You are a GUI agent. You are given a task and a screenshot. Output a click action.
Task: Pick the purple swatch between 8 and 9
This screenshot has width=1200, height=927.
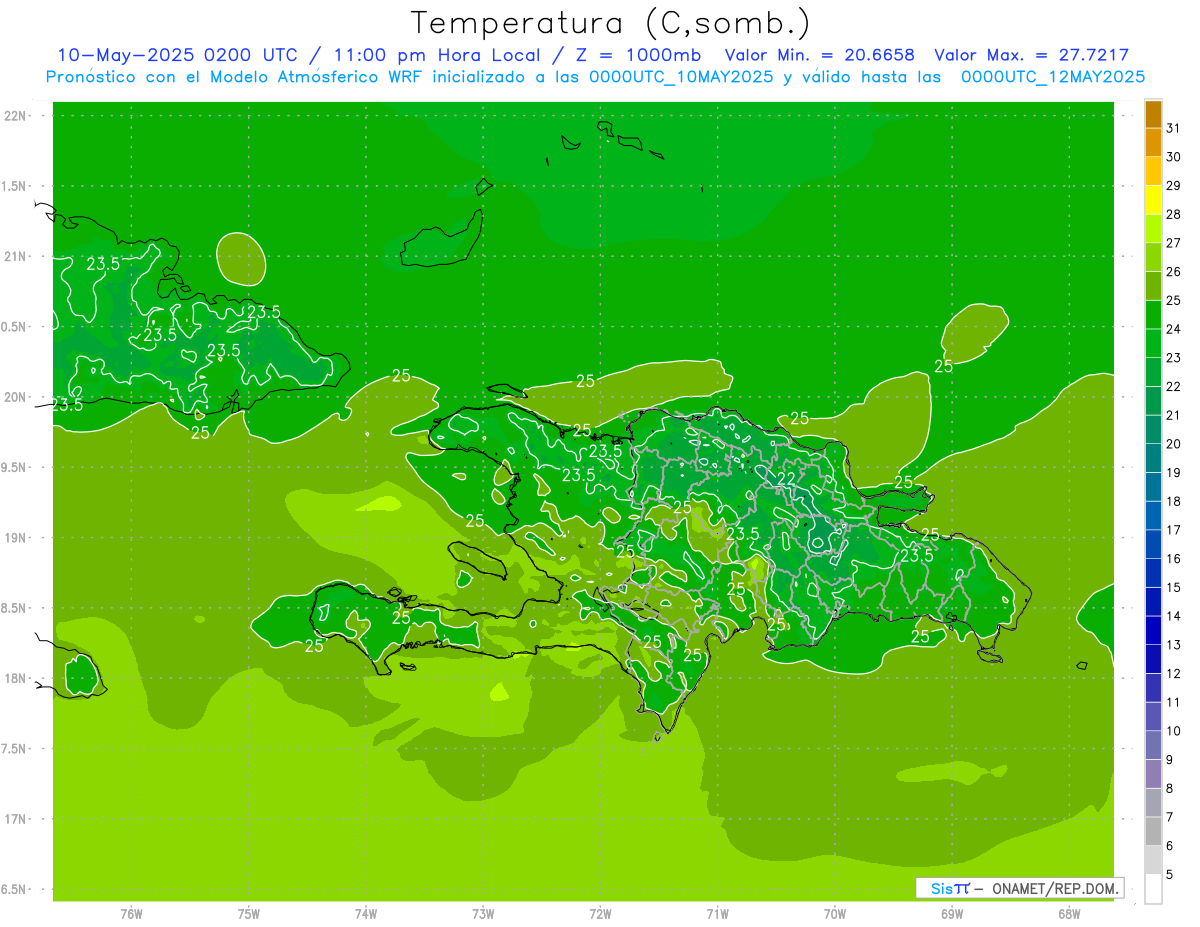(1153, 774)
